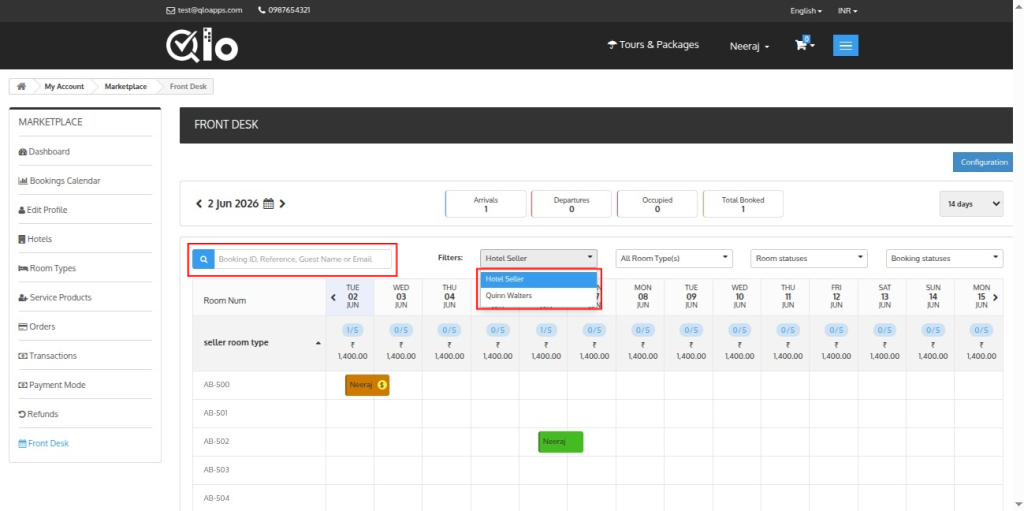Click the Total Booked summary card
This screenshot has width=1024, height=511.
click(x=743, y=204)
